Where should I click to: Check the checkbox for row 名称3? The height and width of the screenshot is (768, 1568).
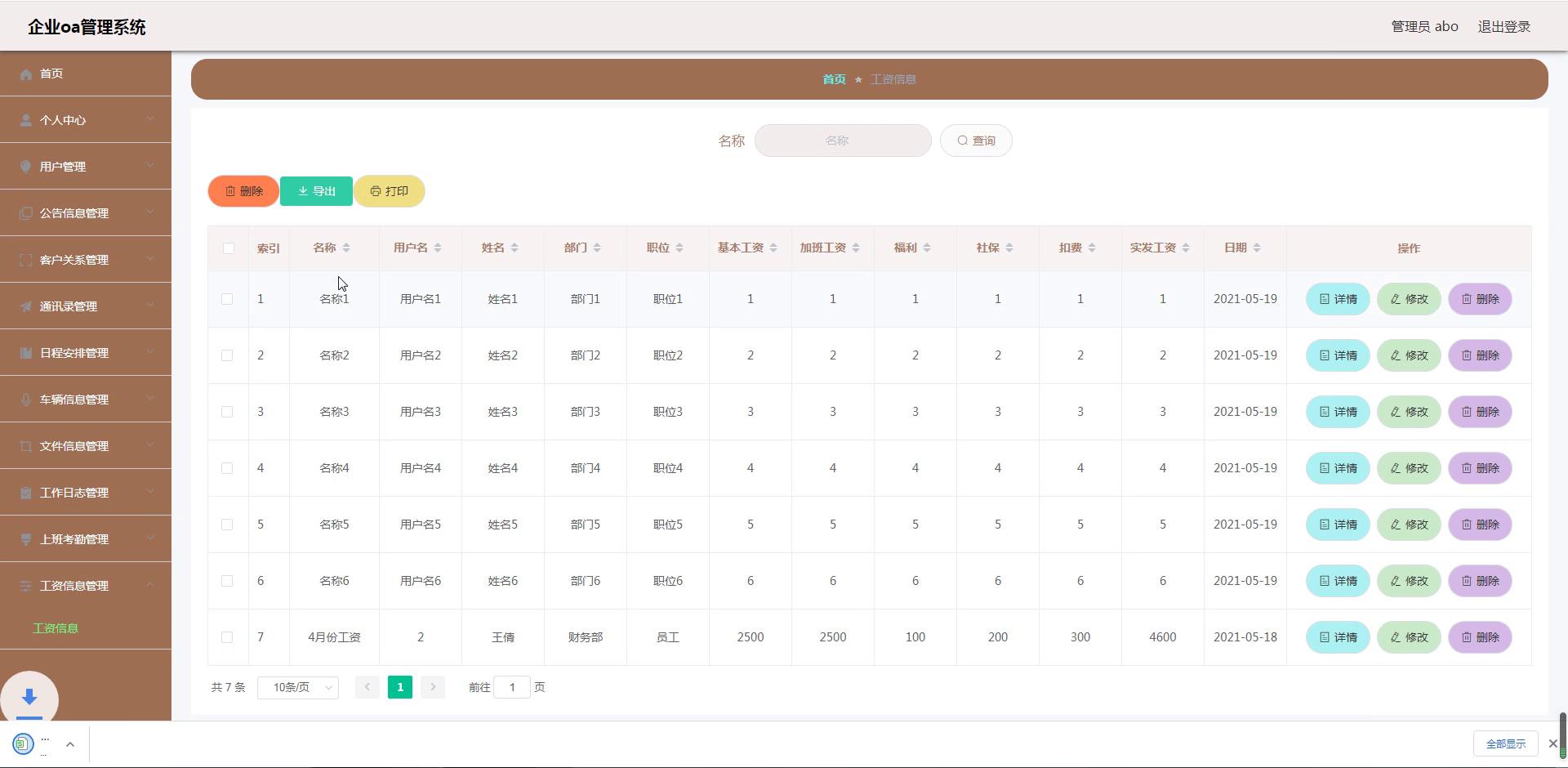[x=227, y=412]
